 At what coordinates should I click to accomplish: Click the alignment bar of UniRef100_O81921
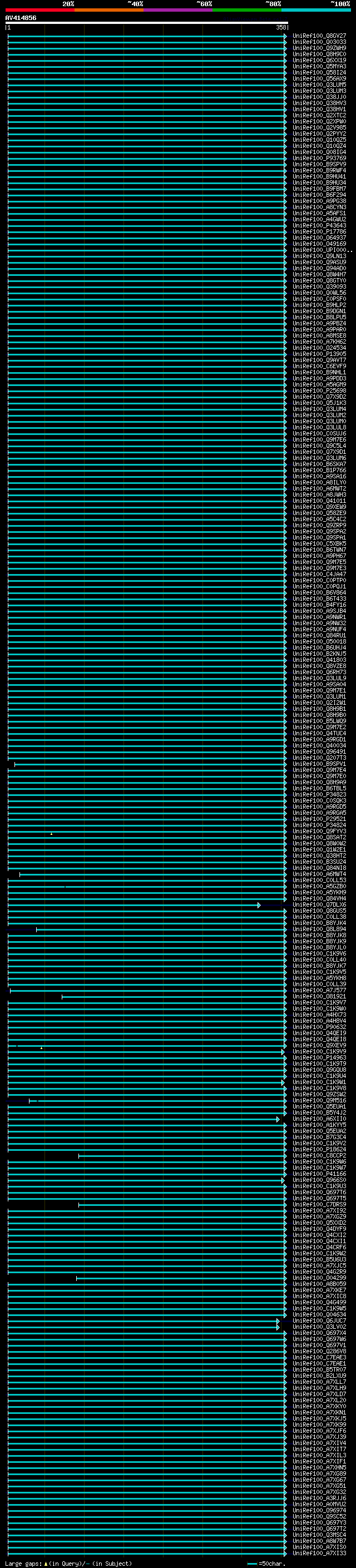[x=174, y=997]
